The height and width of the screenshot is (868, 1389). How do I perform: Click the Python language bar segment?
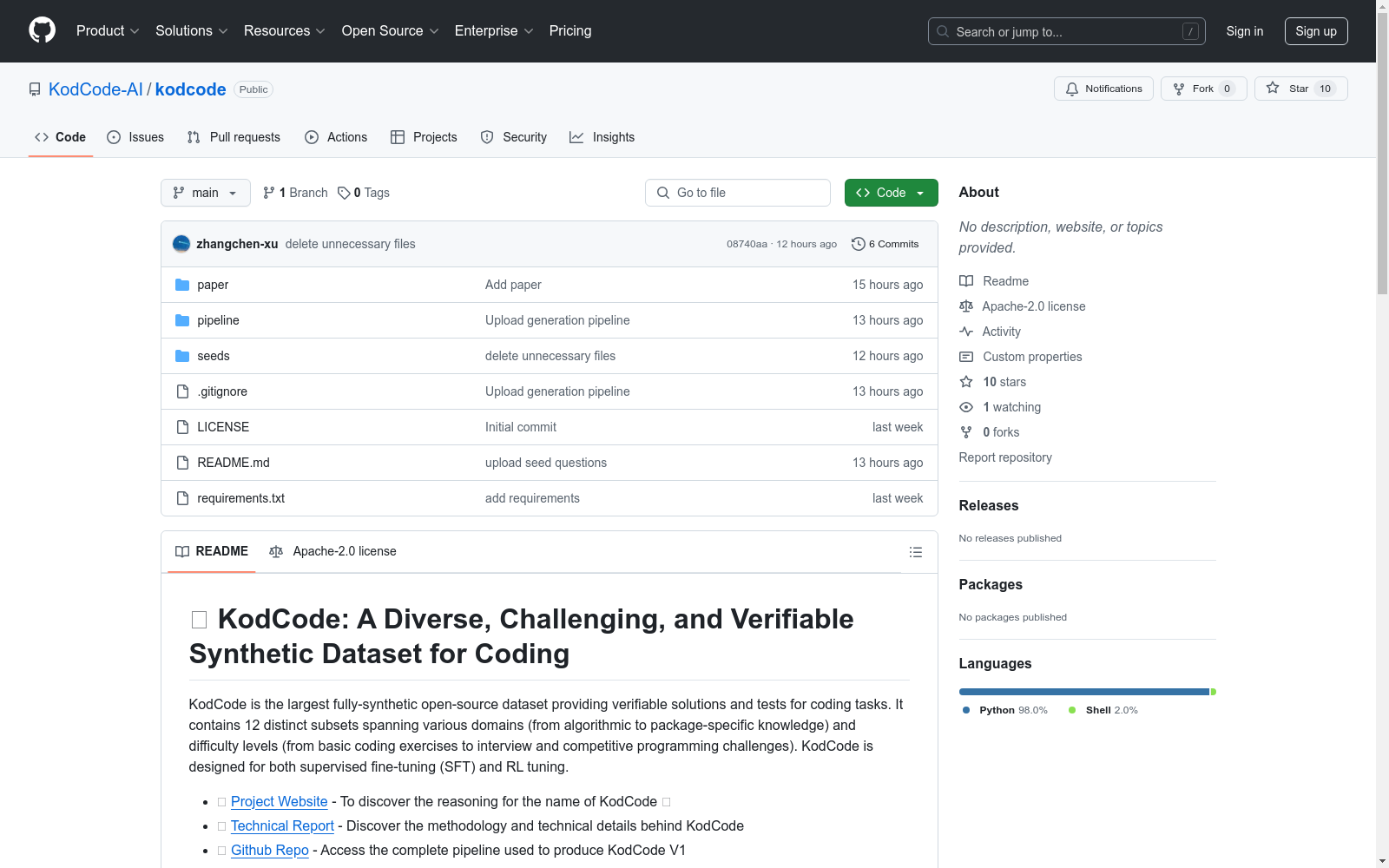point(1084,692)
